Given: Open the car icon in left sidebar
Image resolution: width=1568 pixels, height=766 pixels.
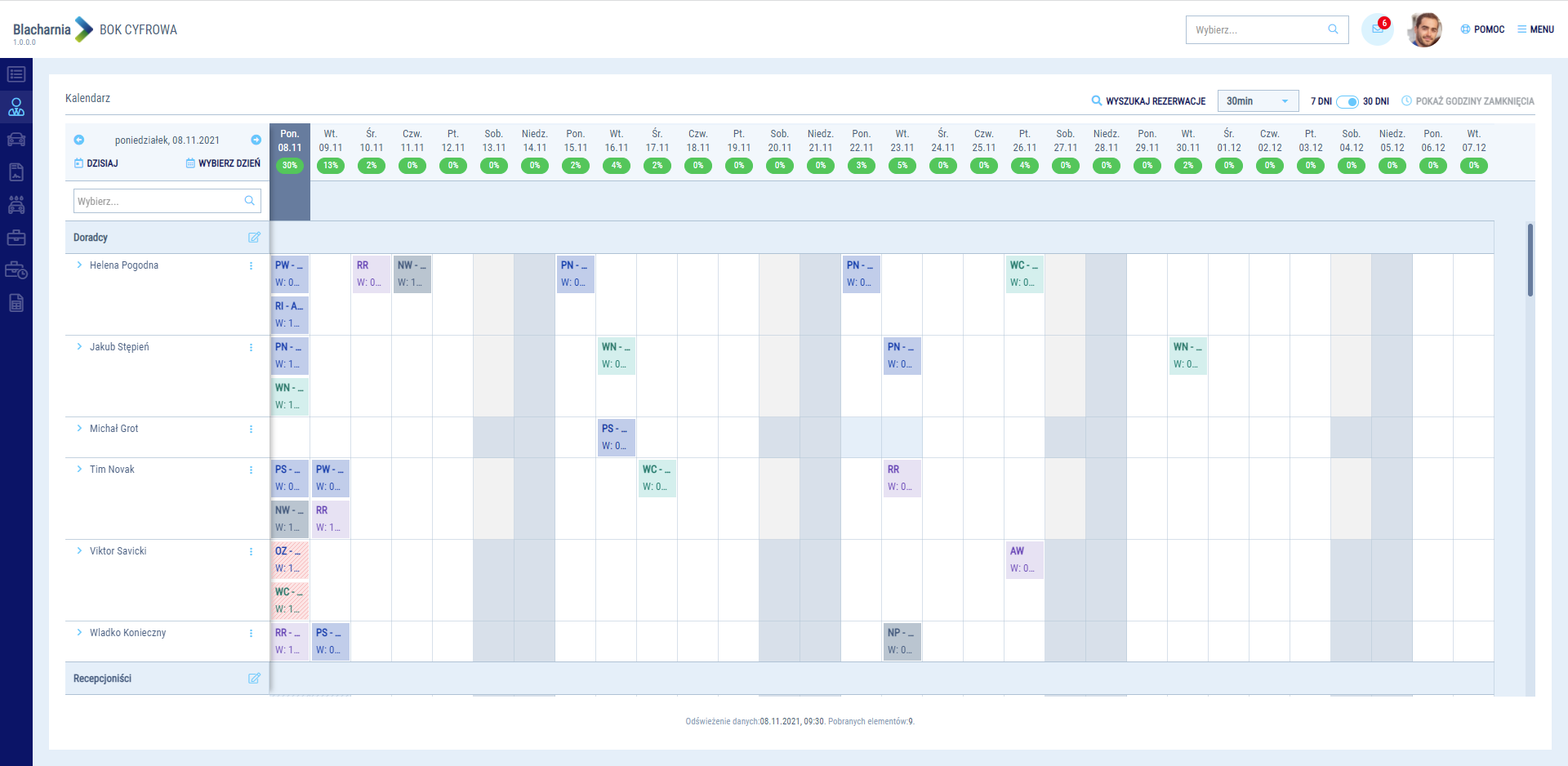Looking at the screenshot, I should tap(16, 140).
